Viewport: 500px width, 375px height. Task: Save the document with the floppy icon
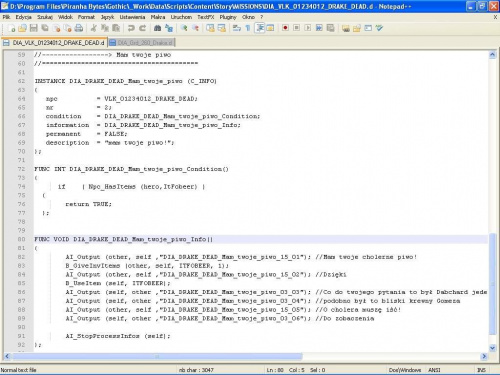pos(34,28)
